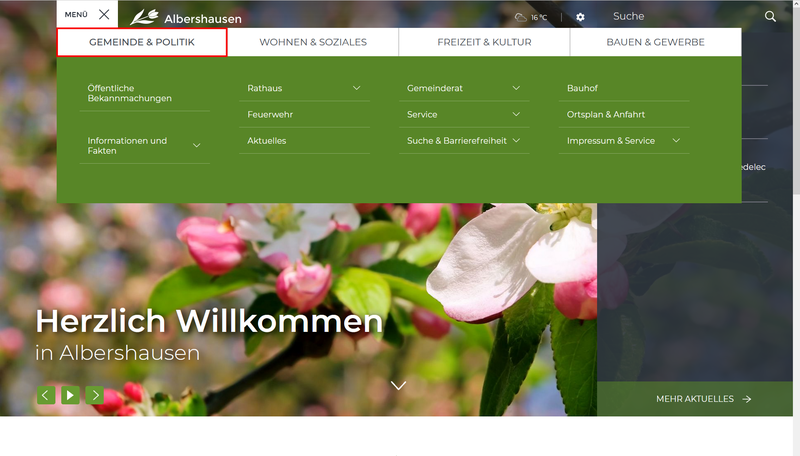Viewport: 800px width, 456px height.
Task: Switch to Bauen & Gewerbe tab
Action: [x=655, y=43]
